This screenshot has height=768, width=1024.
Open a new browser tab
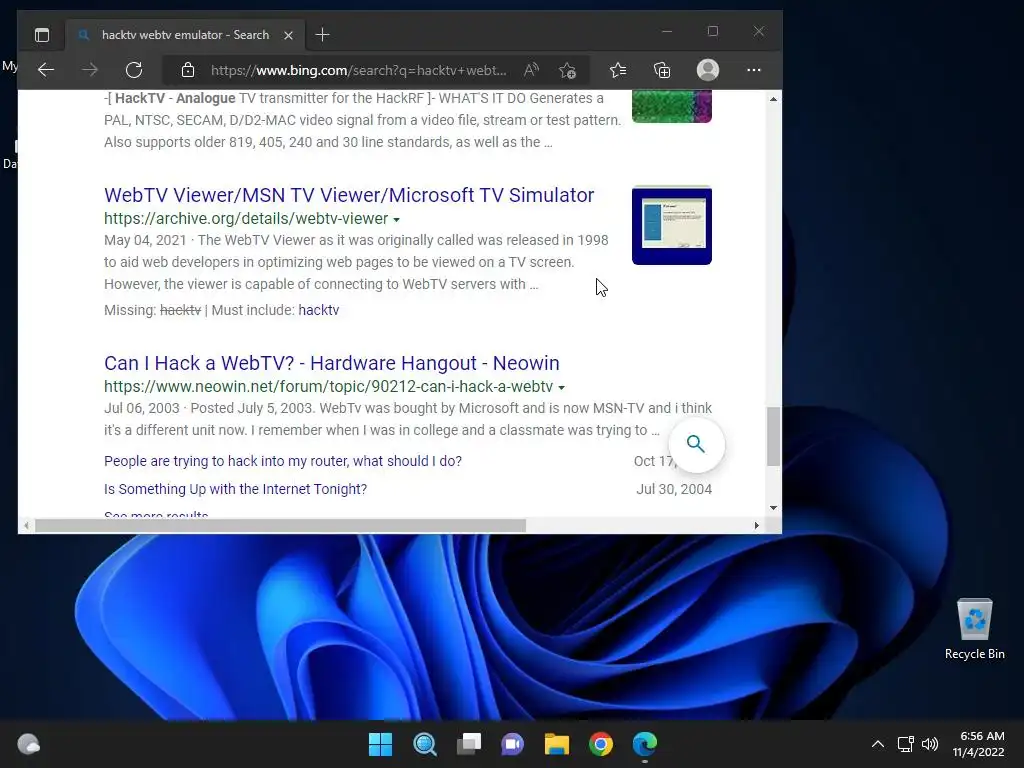[x=323, y=35]
